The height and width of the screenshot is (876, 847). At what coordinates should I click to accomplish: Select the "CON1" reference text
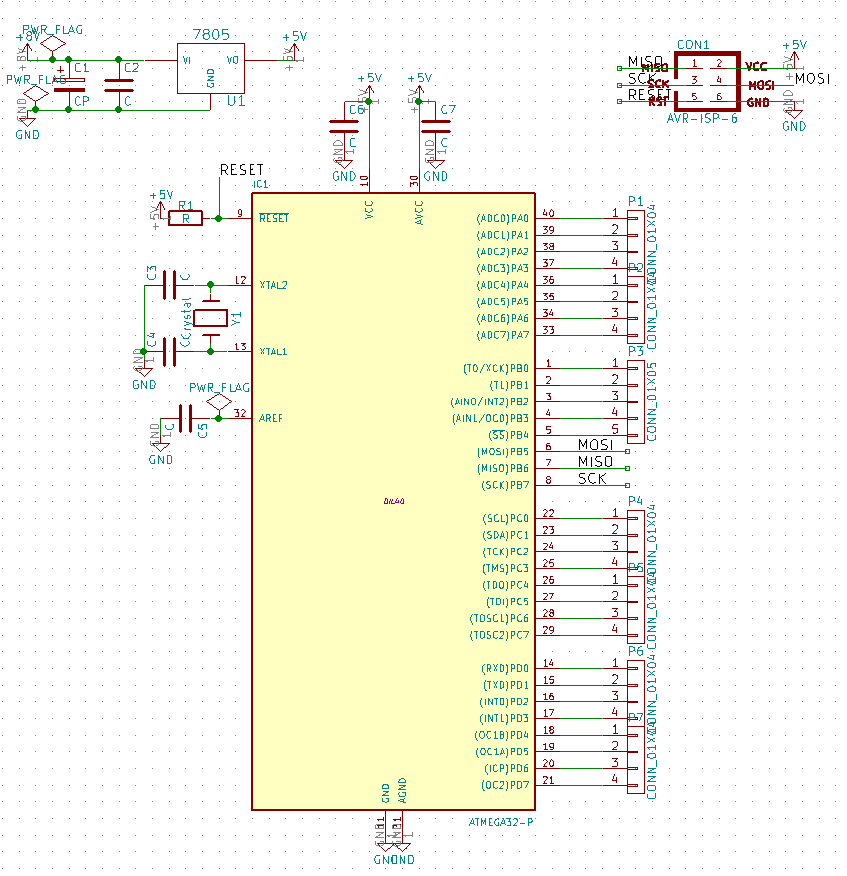tap(693, 45)
